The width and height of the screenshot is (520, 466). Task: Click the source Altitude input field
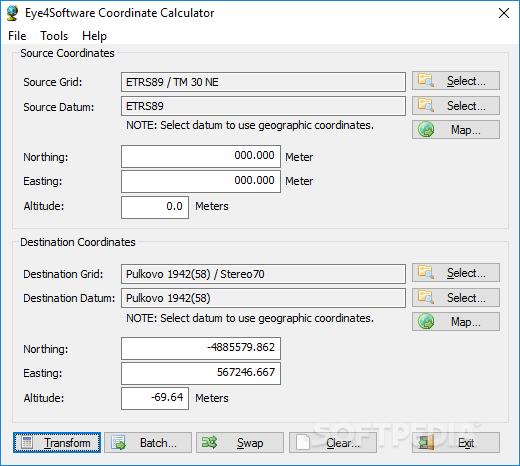(x=155, y=207)
